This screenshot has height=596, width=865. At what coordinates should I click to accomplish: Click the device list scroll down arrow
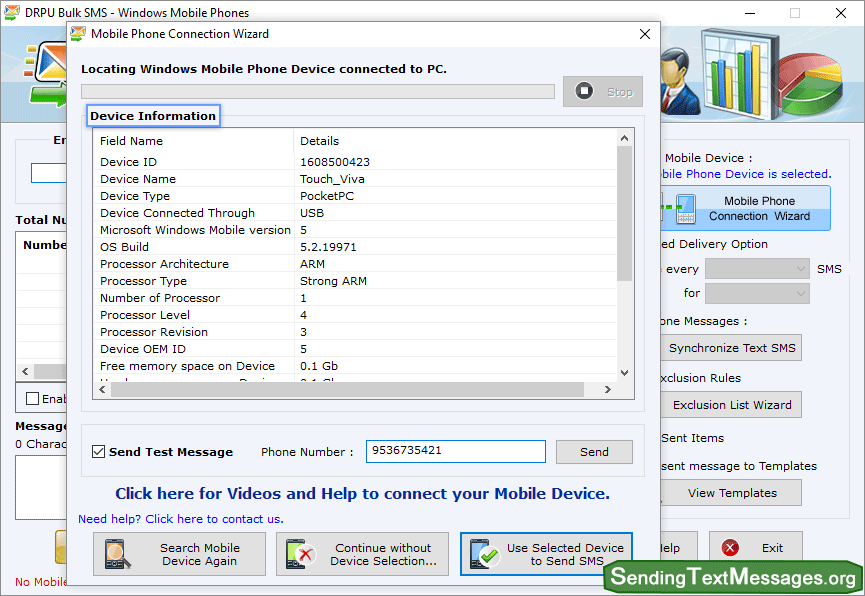pyautogui.click(x=624, y=372)
